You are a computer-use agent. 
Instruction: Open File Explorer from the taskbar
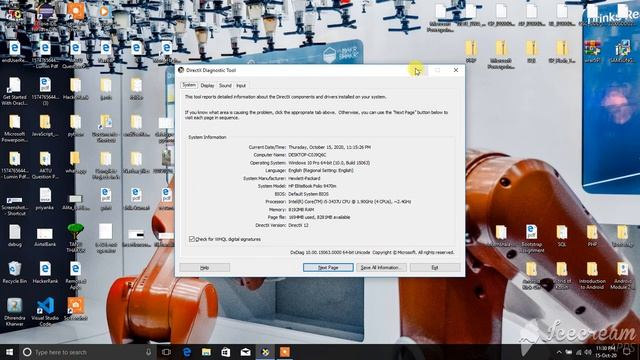point(206,352)
